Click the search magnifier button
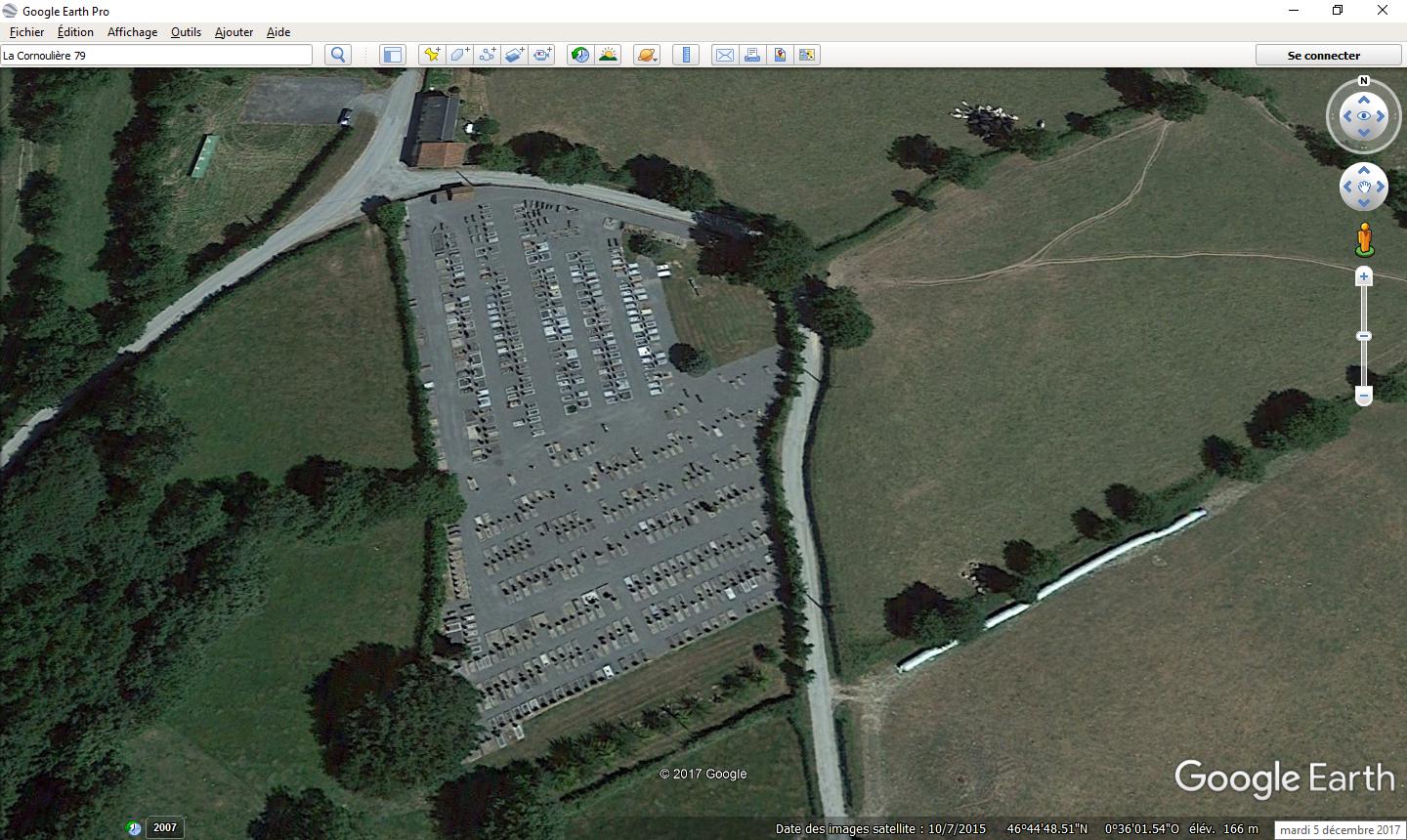Viewport: 1407px width, 840px height. [x=338, y=55]
